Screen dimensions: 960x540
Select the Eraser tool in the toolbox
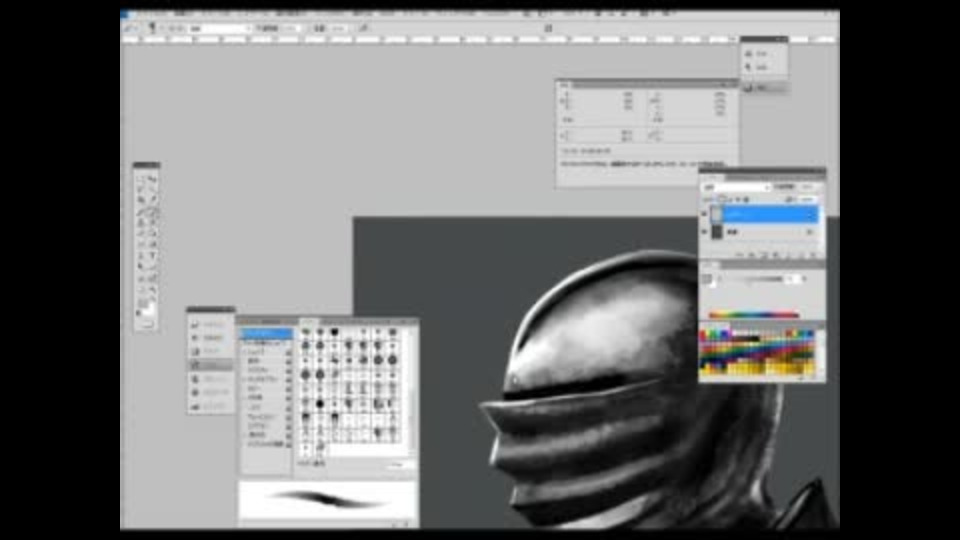tap(140, 234)
